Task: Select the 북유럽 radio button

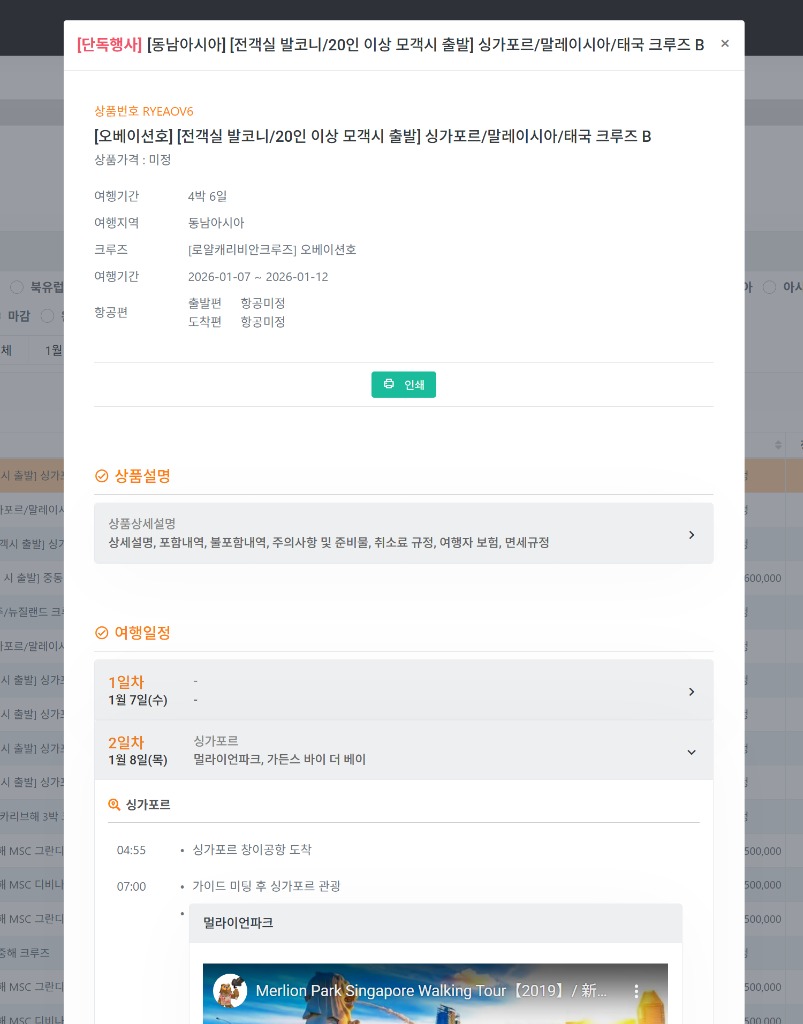Action: click(17, 287)
